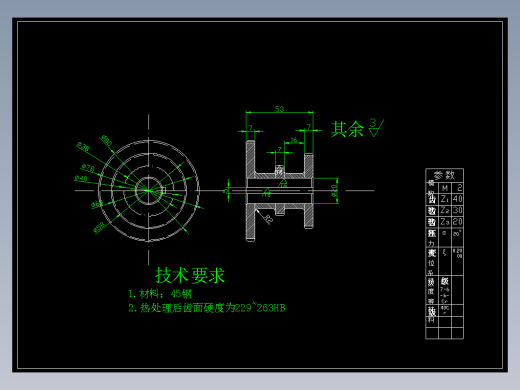Click the '其余' surface finish label

[x=347, y=129]
